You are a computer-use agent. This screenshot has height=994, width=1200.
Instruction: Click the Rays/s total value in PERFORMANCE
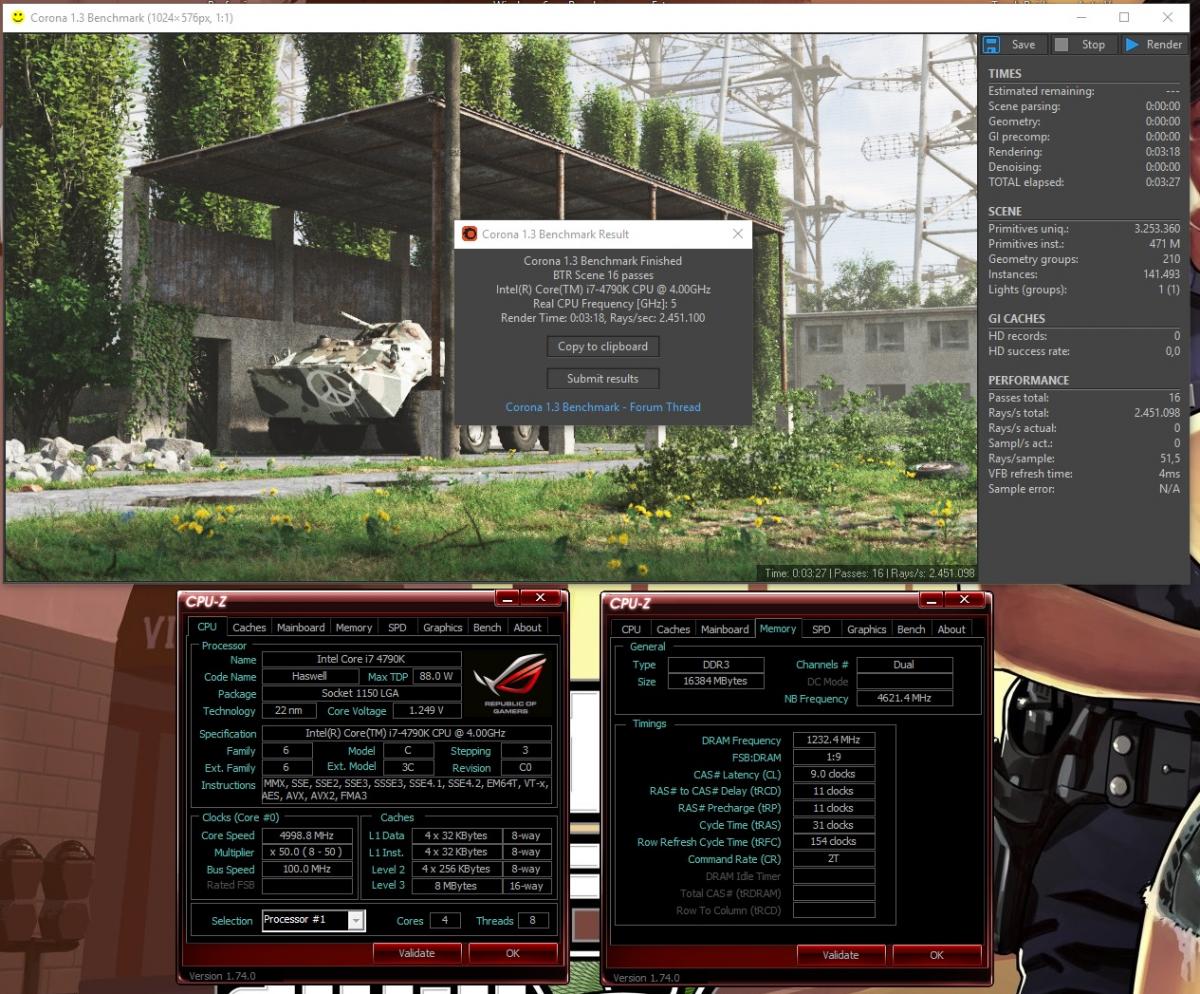point(1157,412)
